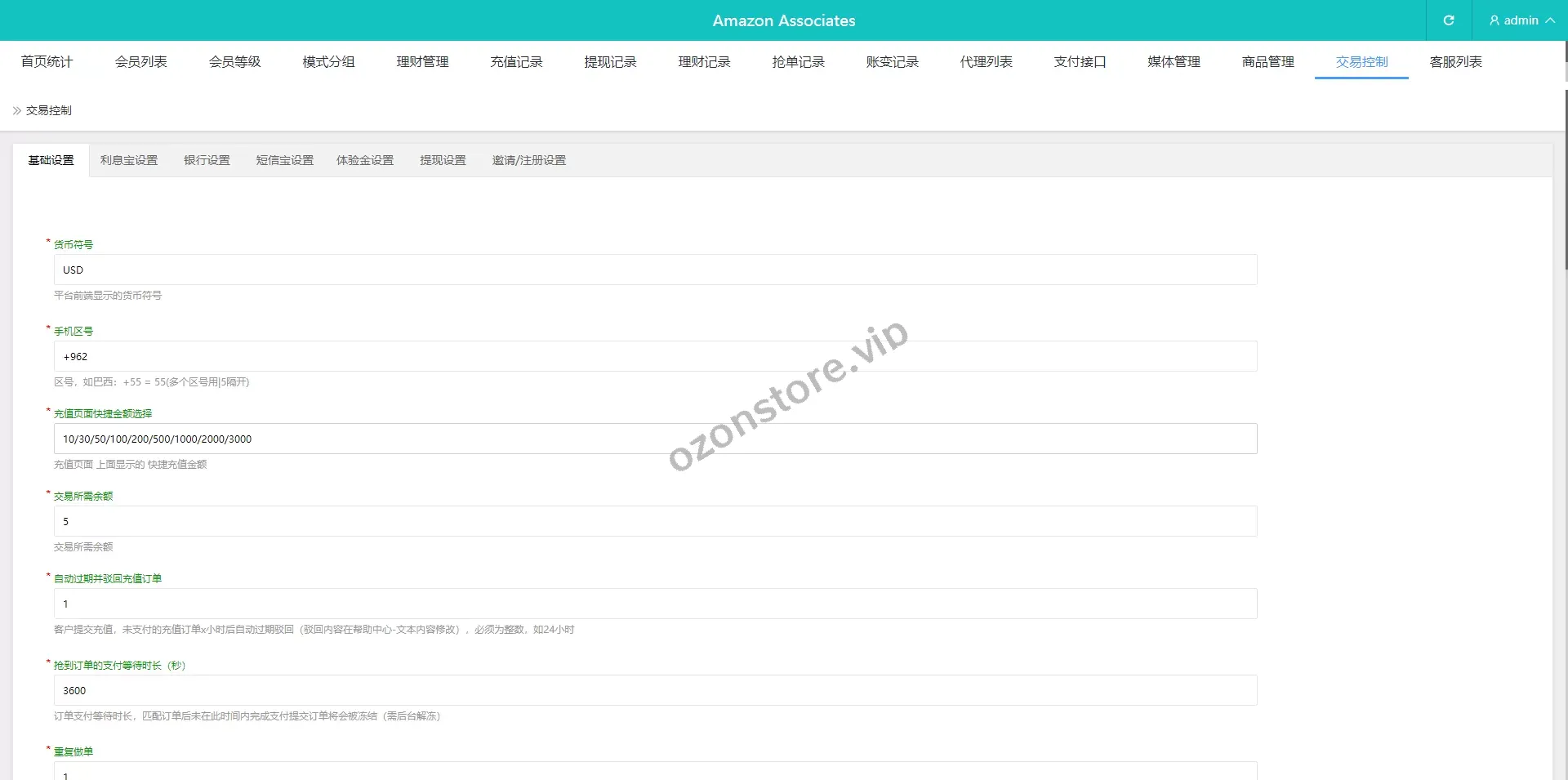This screenshot has height=780, width=1568.
Task: Open the 会员列表 menu item
Action: (140, 61)
